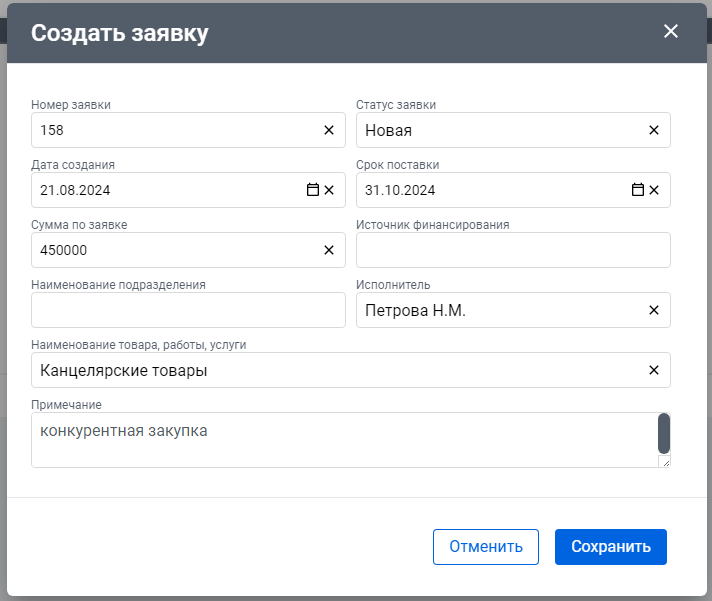
Task: Focus the Номер заявки field with 158
Action: click(177, 130)
